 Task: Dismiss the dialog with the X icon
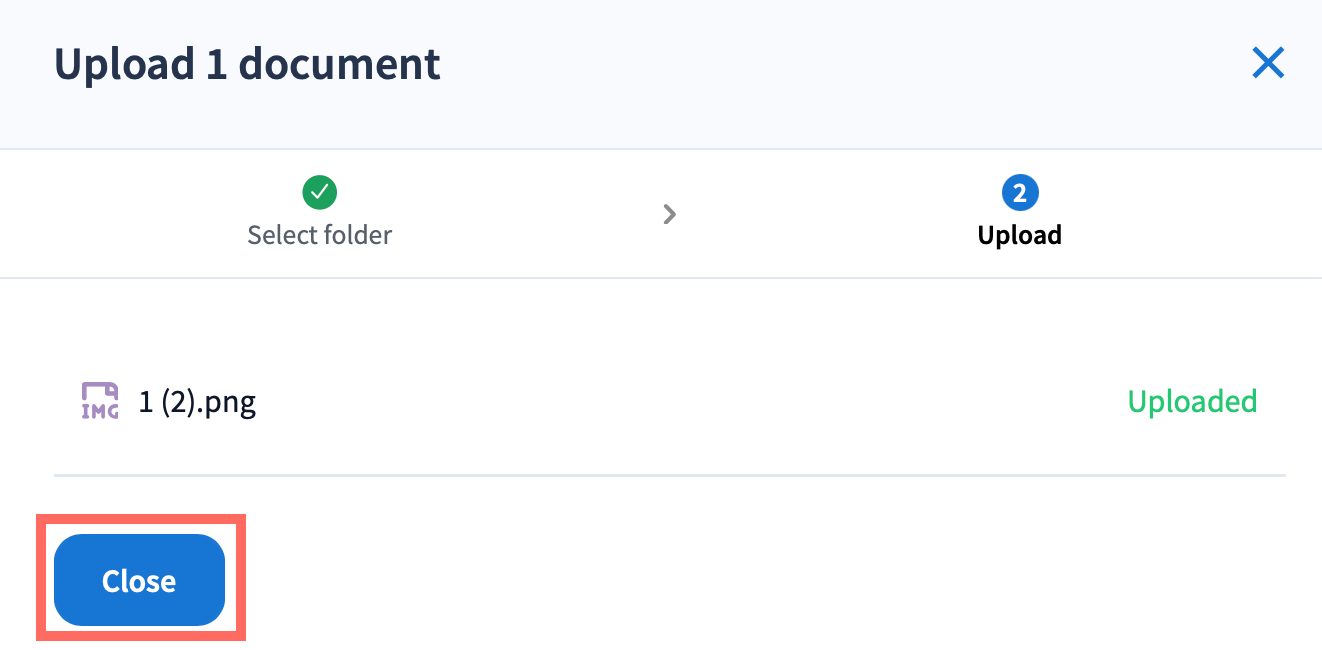click(1268, 64)
